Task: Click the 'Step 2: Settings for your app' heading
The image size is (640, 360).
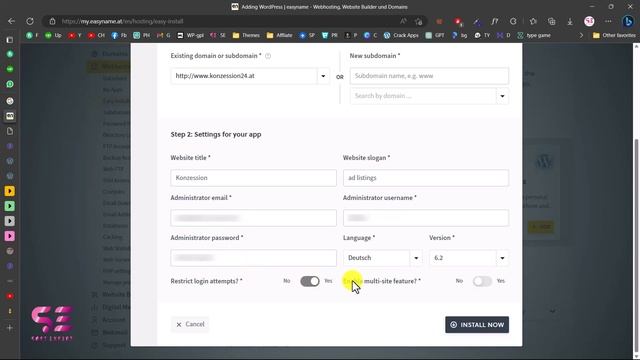Action: tap(216, 134)
